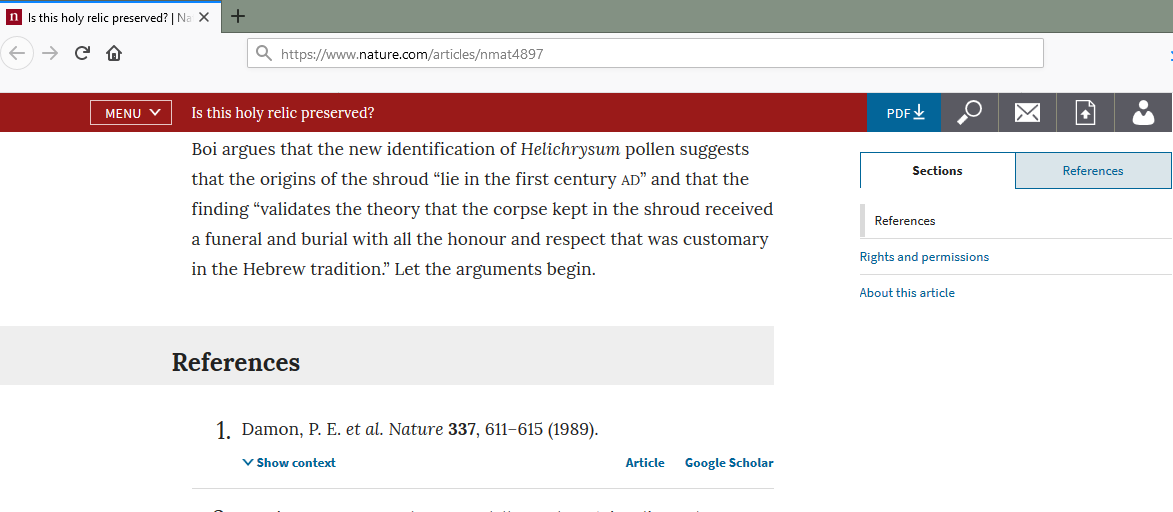The image size is (1173, 512).
Task: Click the share article upload icon
Action: click(x=1085, y=113)
